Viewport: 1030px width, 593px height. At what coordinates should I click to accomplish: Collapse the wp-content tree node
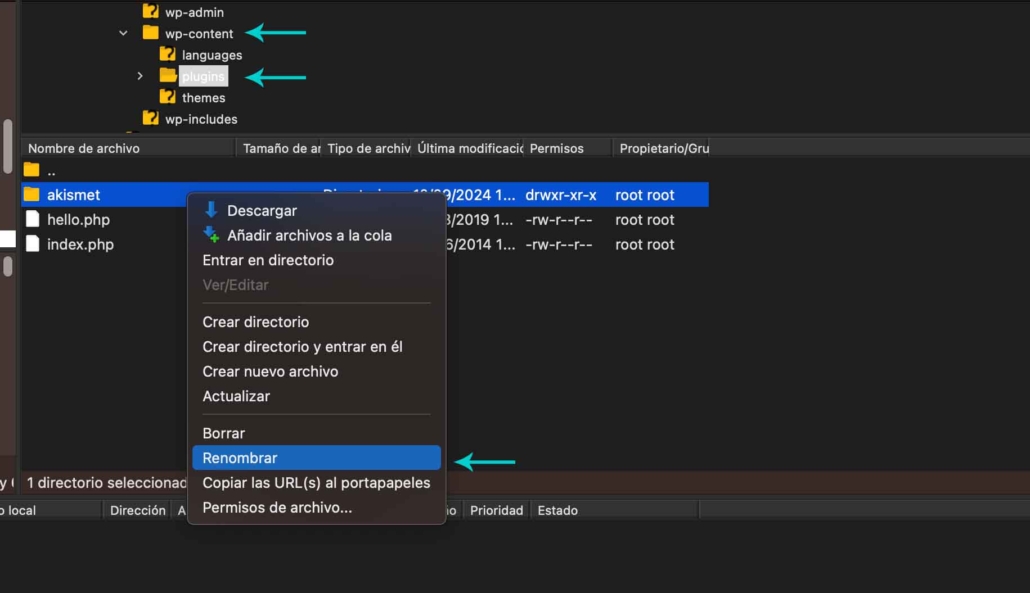coord(124,33)
